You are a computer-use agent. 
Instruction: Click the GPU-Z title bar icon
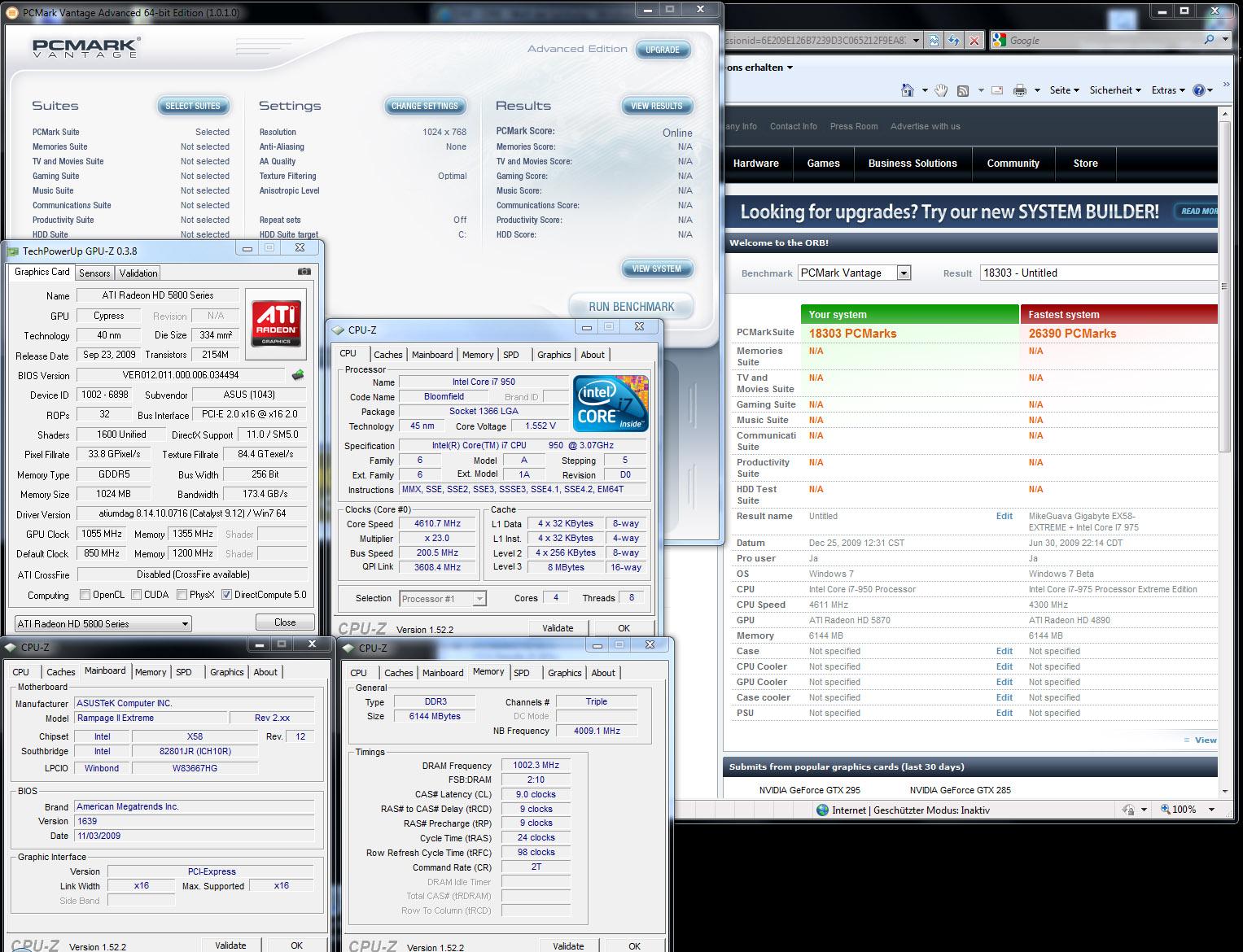point(12,251)
